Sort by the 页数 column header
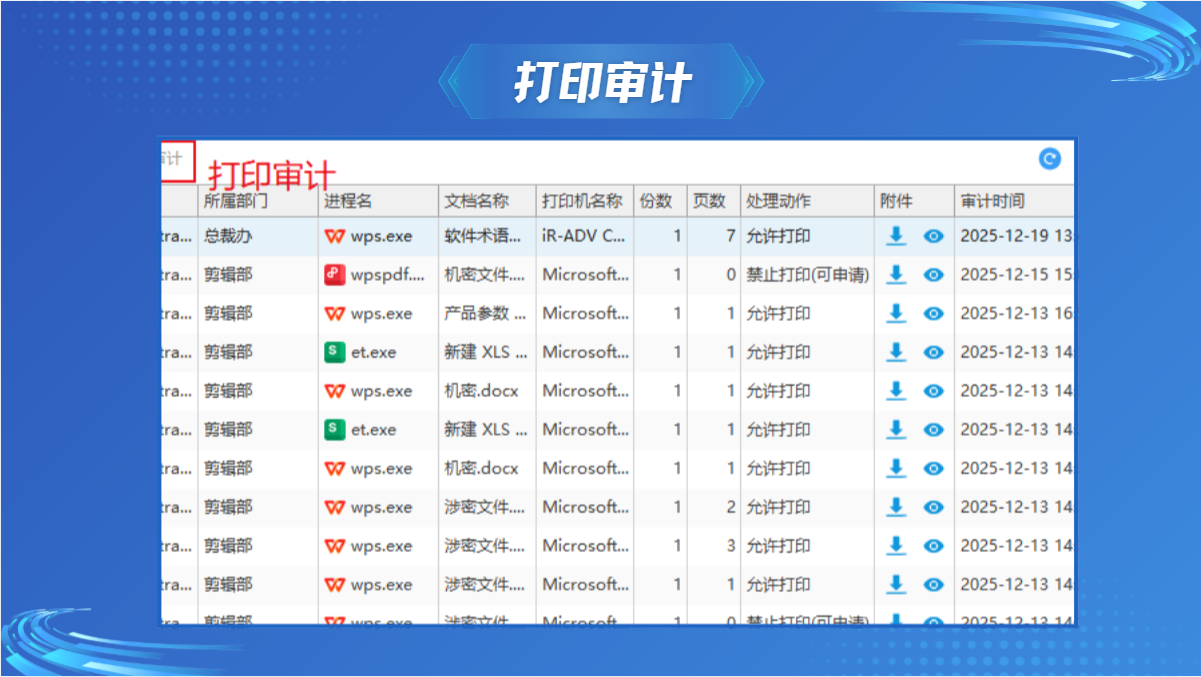The width and height of the screenshot is (1201, 677). coord(713,201)
